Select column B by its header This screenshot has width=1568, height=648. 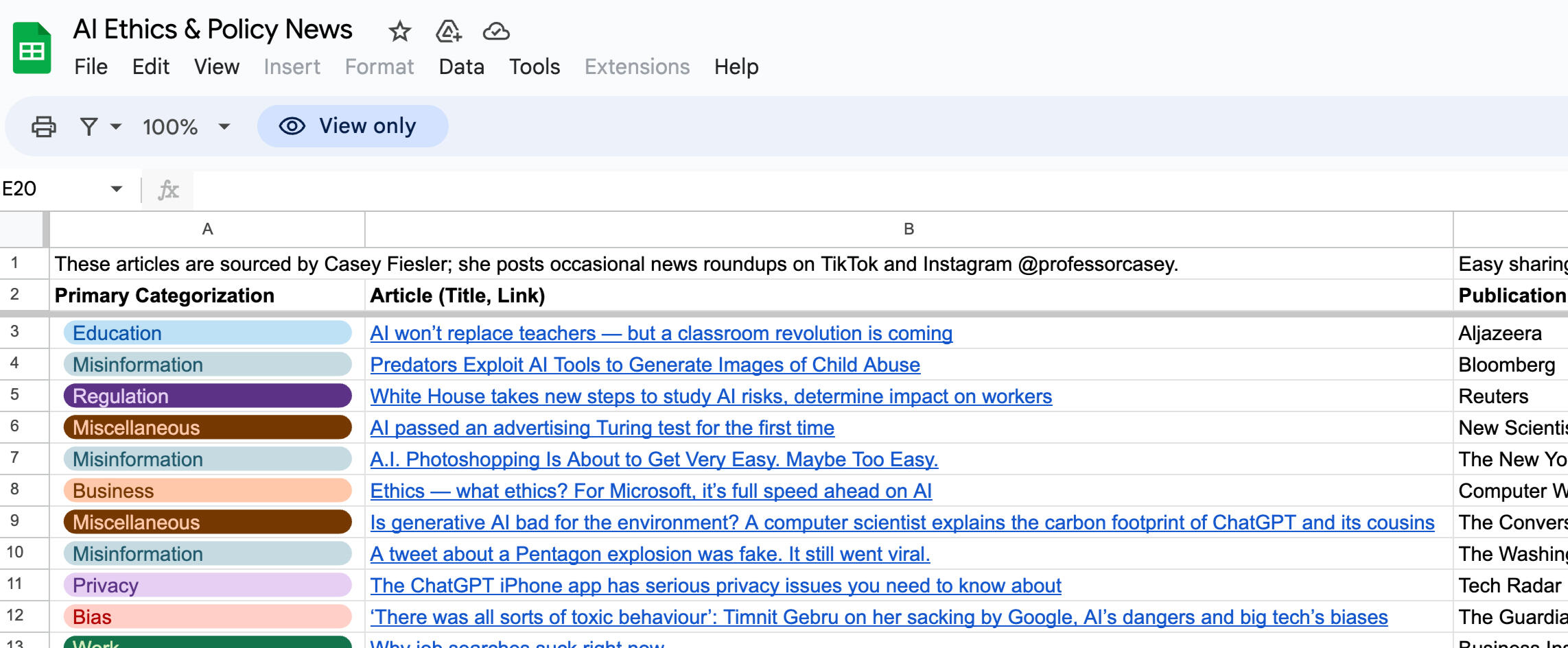click(909, 229)
